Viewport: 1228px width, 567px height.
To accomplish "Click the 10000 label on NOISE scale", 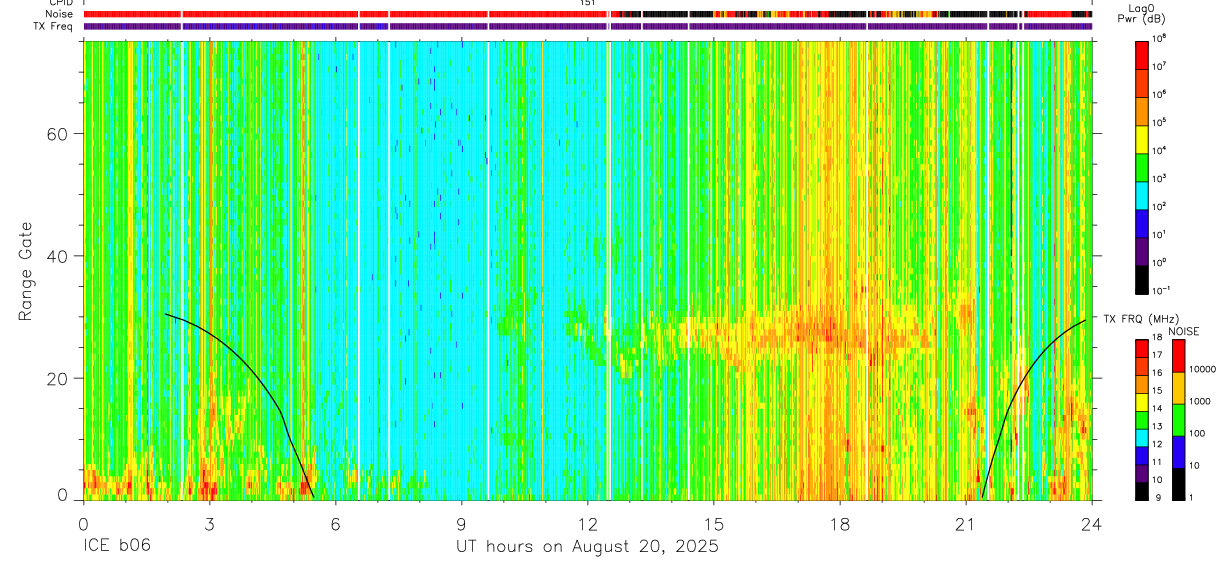I will pyautogui.click(x=1205, y=368).
